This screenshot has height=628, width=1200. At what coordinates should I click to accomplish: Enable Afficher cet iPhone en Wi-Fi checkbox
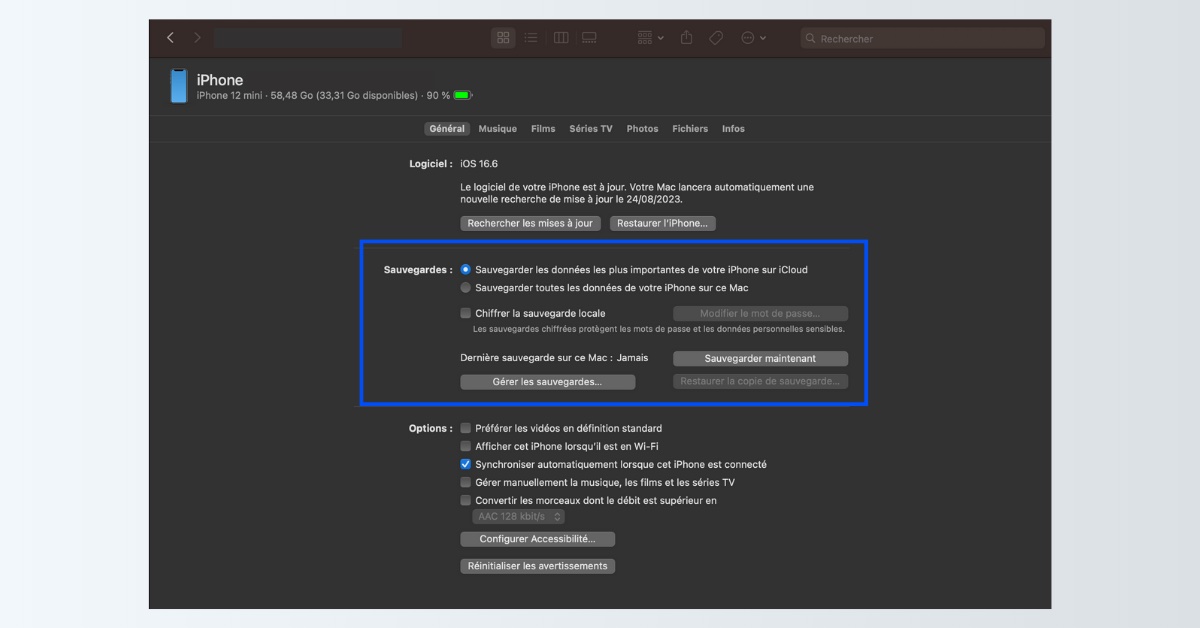coord(466,446)
